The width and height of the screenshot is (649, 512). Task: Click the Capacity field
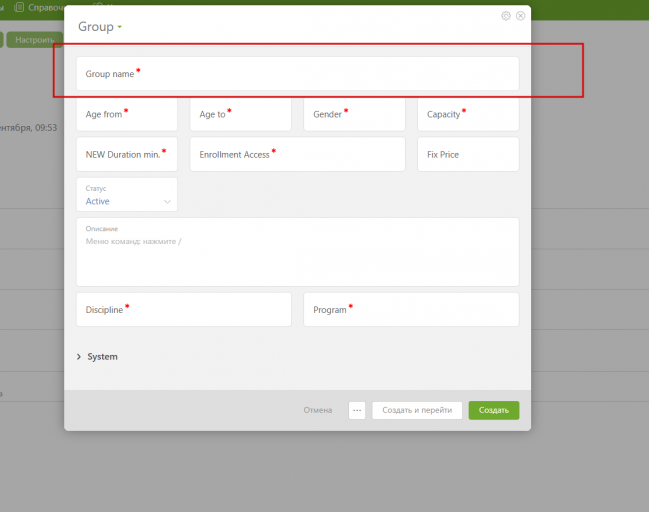468,114
